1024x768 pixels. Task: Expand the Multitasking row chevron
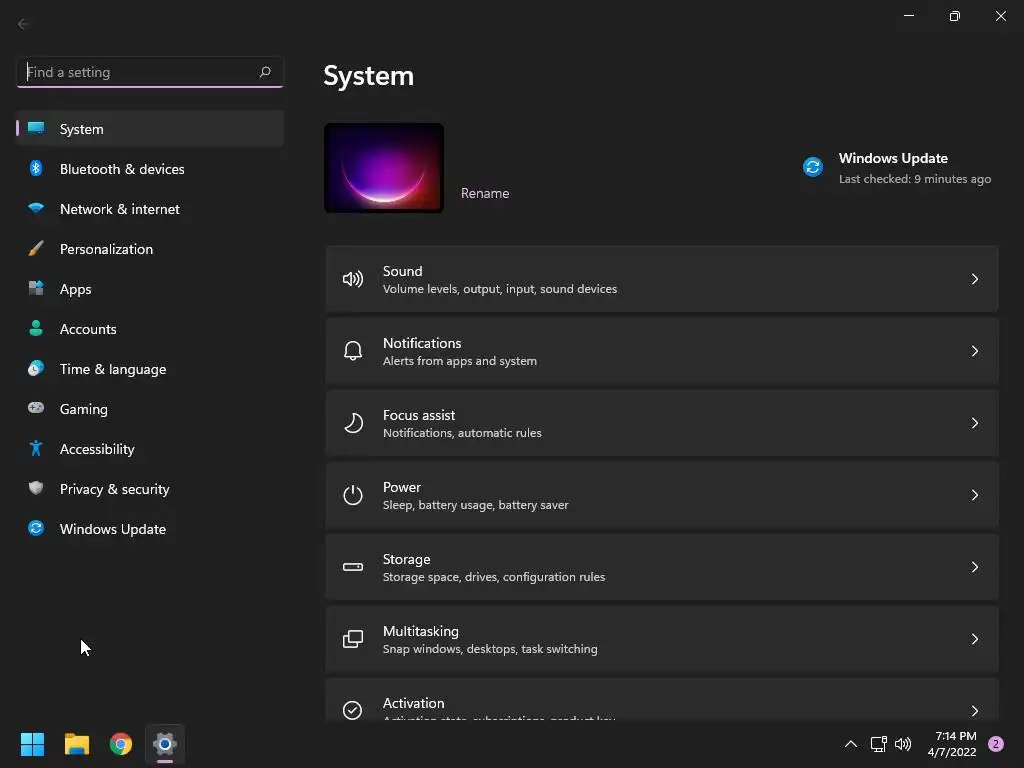coord(974,639)
